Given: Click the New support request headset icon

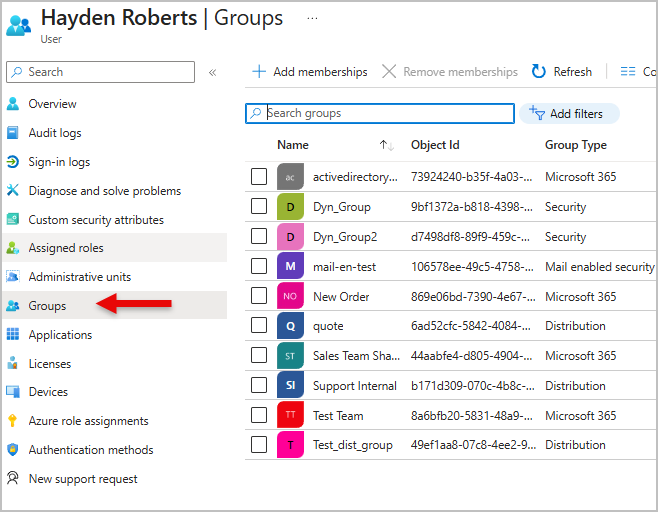Looking at the screenshot, I should (x=13, y=478).
